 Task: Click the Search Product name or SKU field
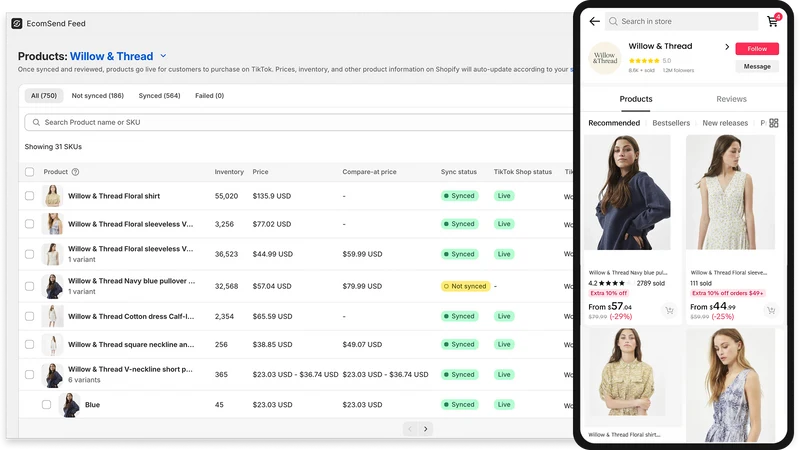point(299,122)
